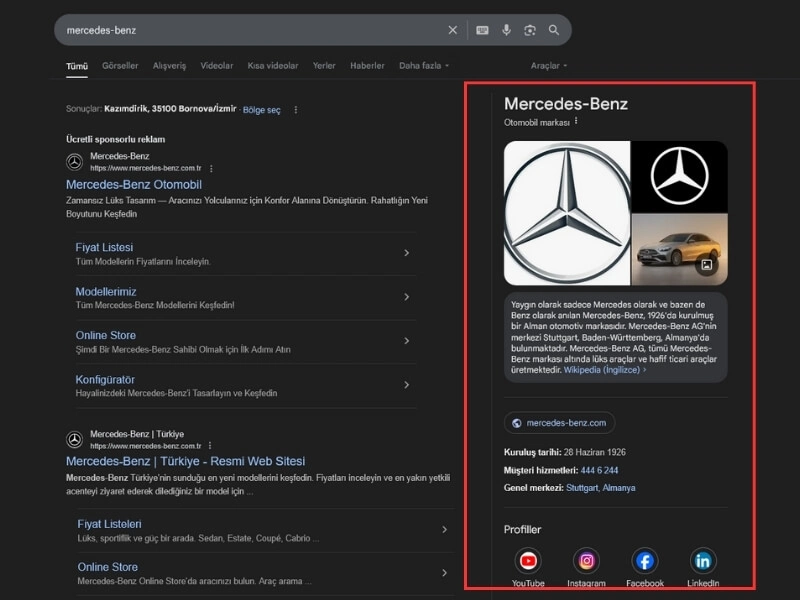Expand the Daha fazla dropdown

(423, 66)
